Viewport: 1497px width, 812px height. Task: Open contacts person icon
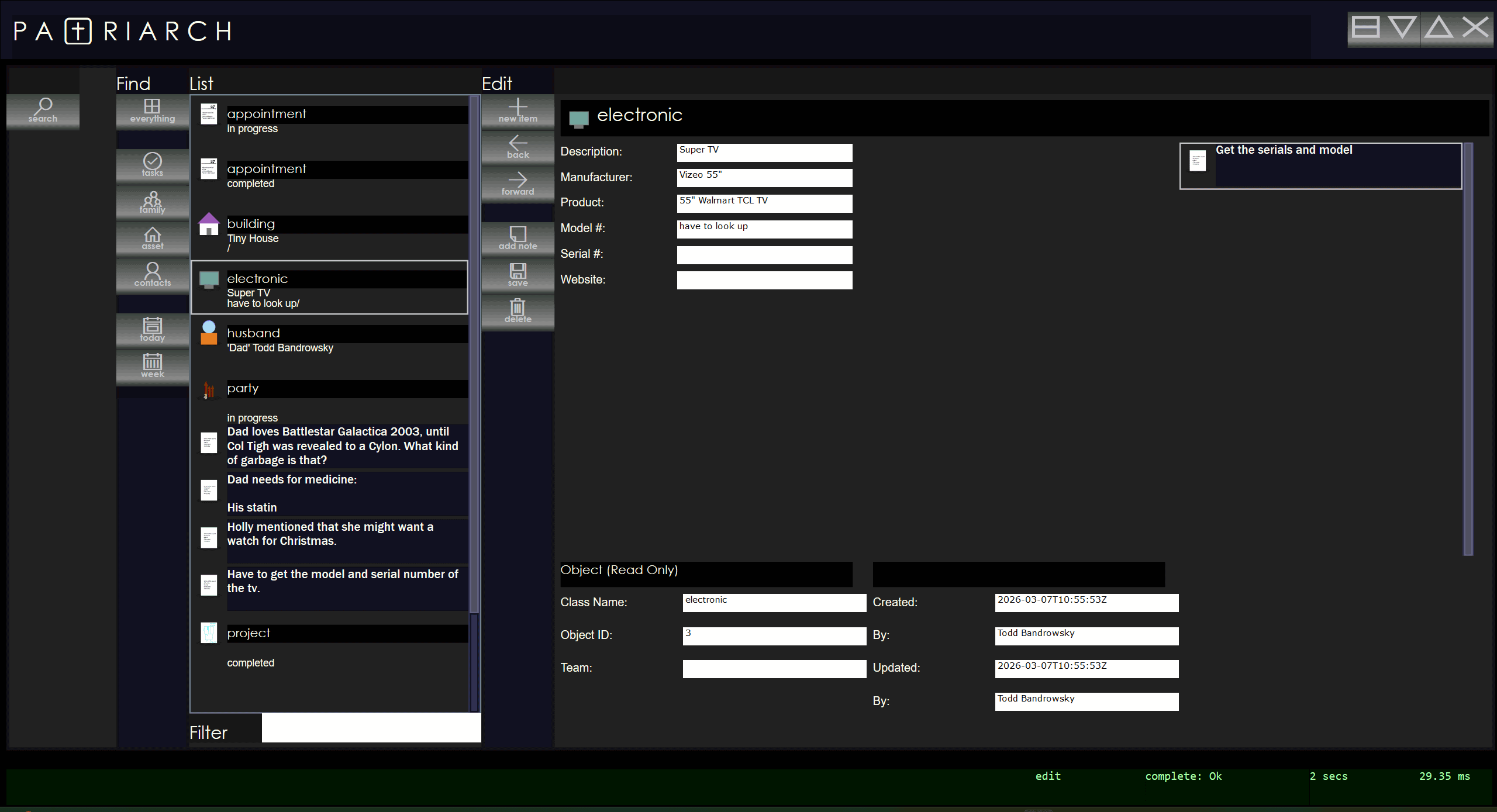coord(152,274)
